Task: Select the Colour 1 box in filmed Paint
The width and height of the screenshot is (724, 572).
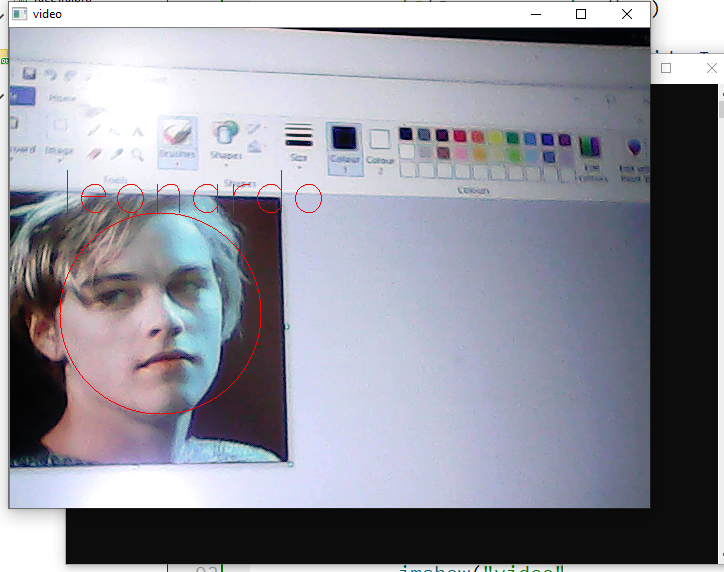Action: coord(344,149)
